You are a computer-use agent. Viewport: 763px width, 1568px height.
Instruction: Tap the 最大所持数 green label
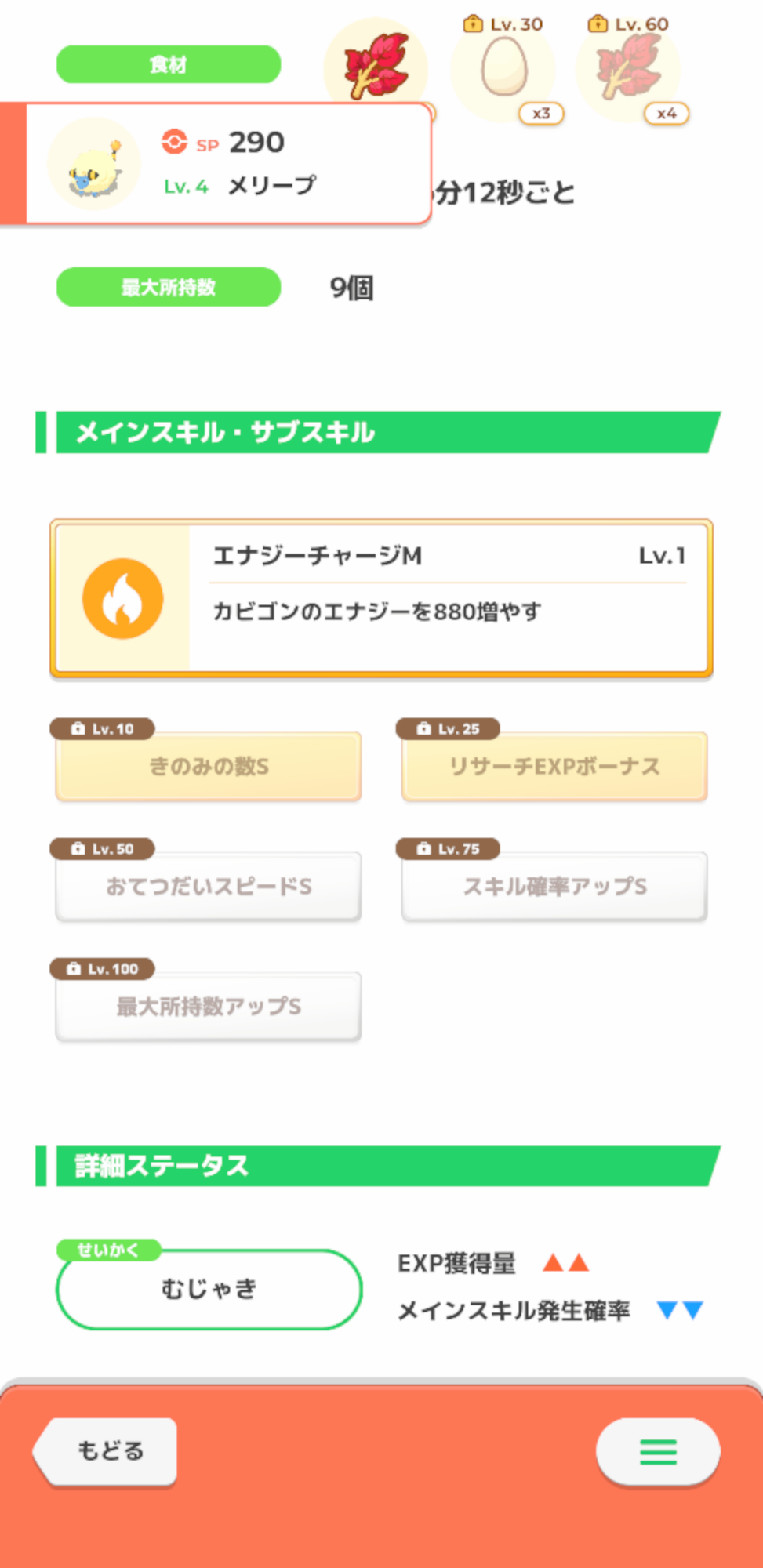pyautogui.click(x=169, y=287)
